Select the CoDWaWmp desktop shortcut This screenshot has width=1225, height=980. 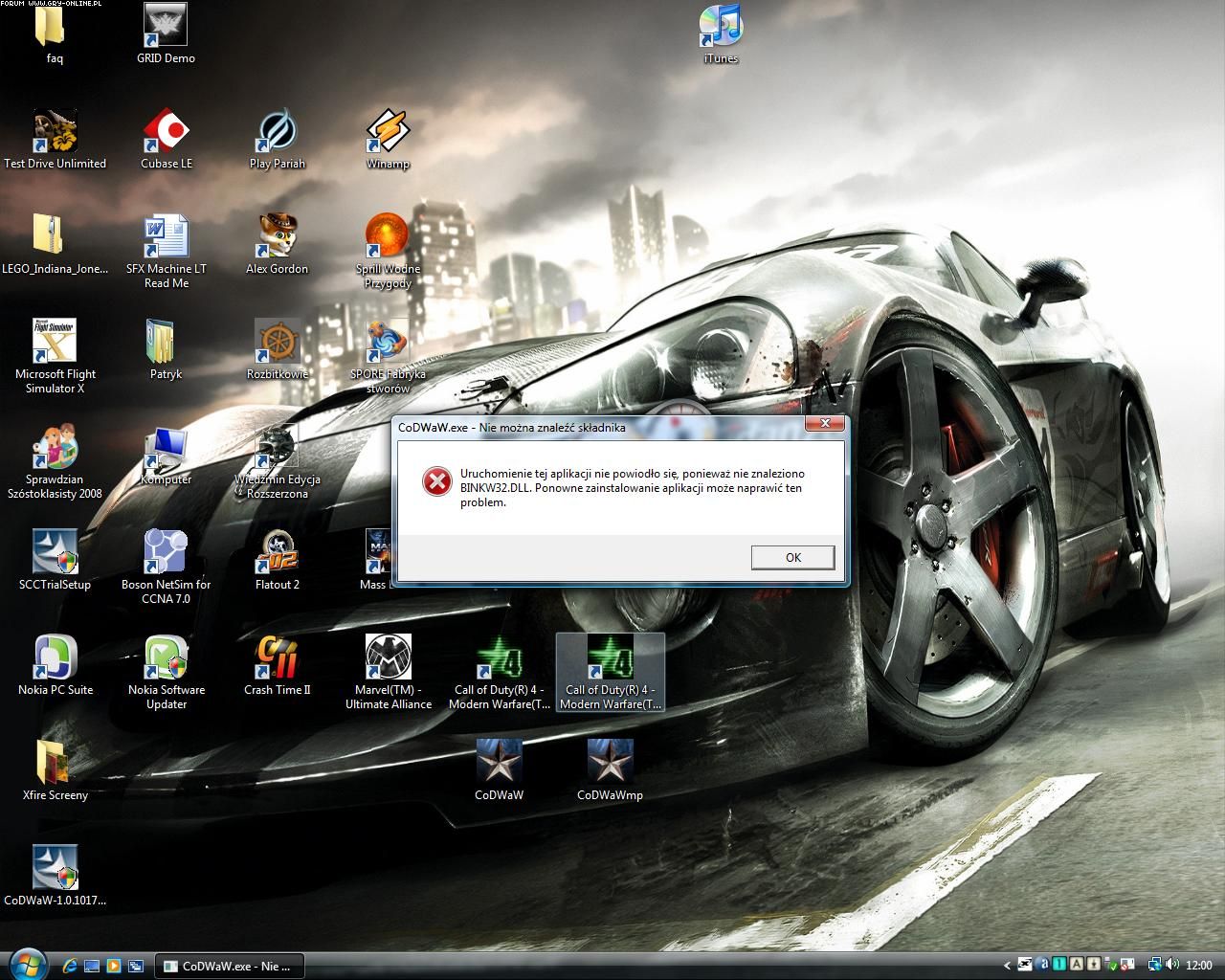coord(610,766)
